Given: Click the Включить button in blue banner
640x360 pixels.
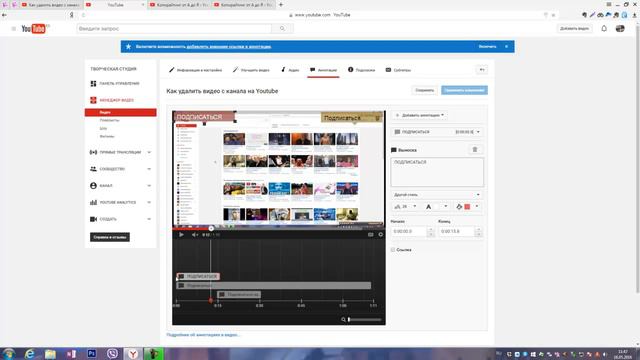Looking at the screenshot, I should tap(487, 47).
